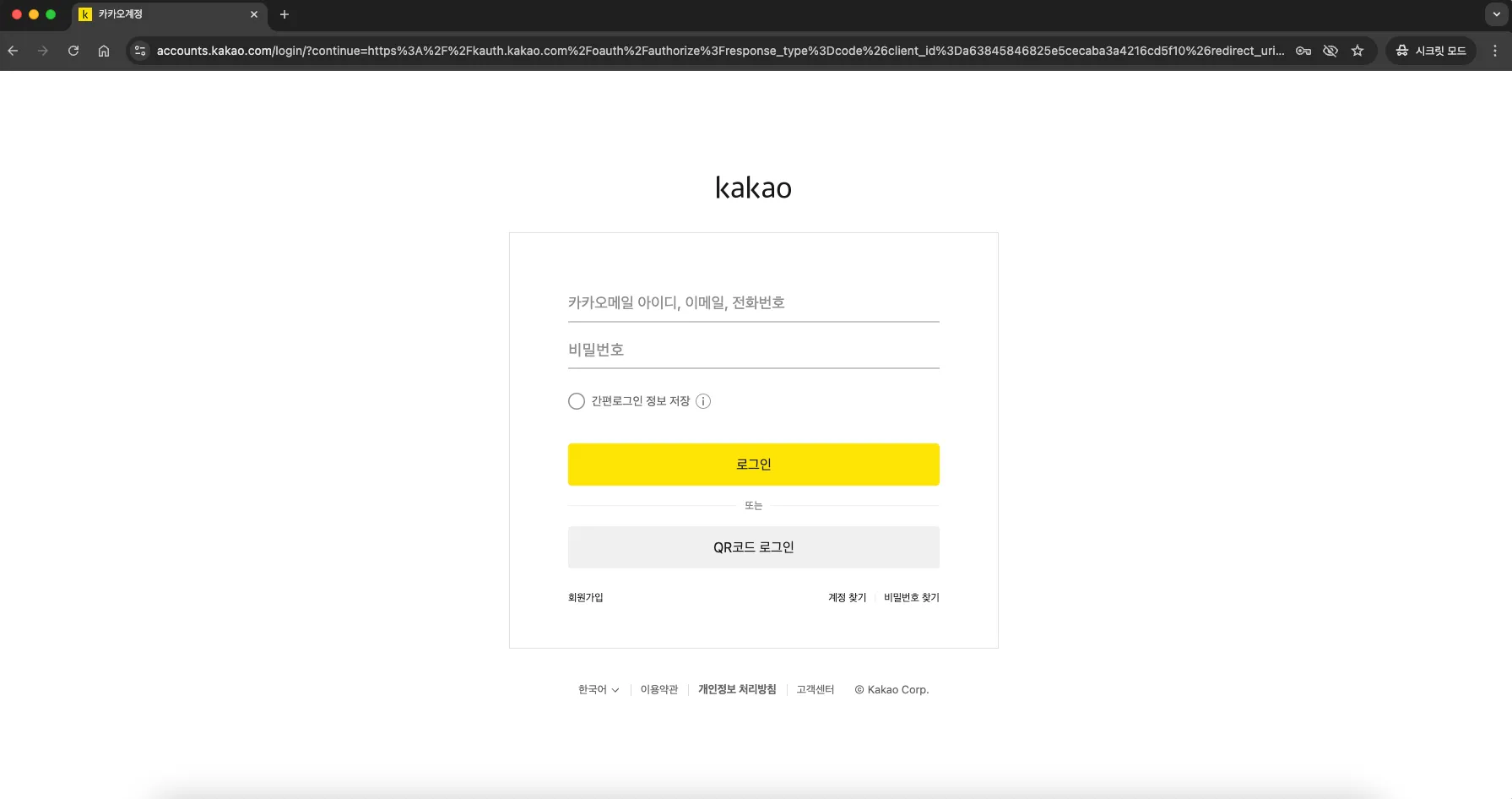1512x799 pixels.
Task: Open the 회원가입 sign-up link
Action: [x=586, y=597]
